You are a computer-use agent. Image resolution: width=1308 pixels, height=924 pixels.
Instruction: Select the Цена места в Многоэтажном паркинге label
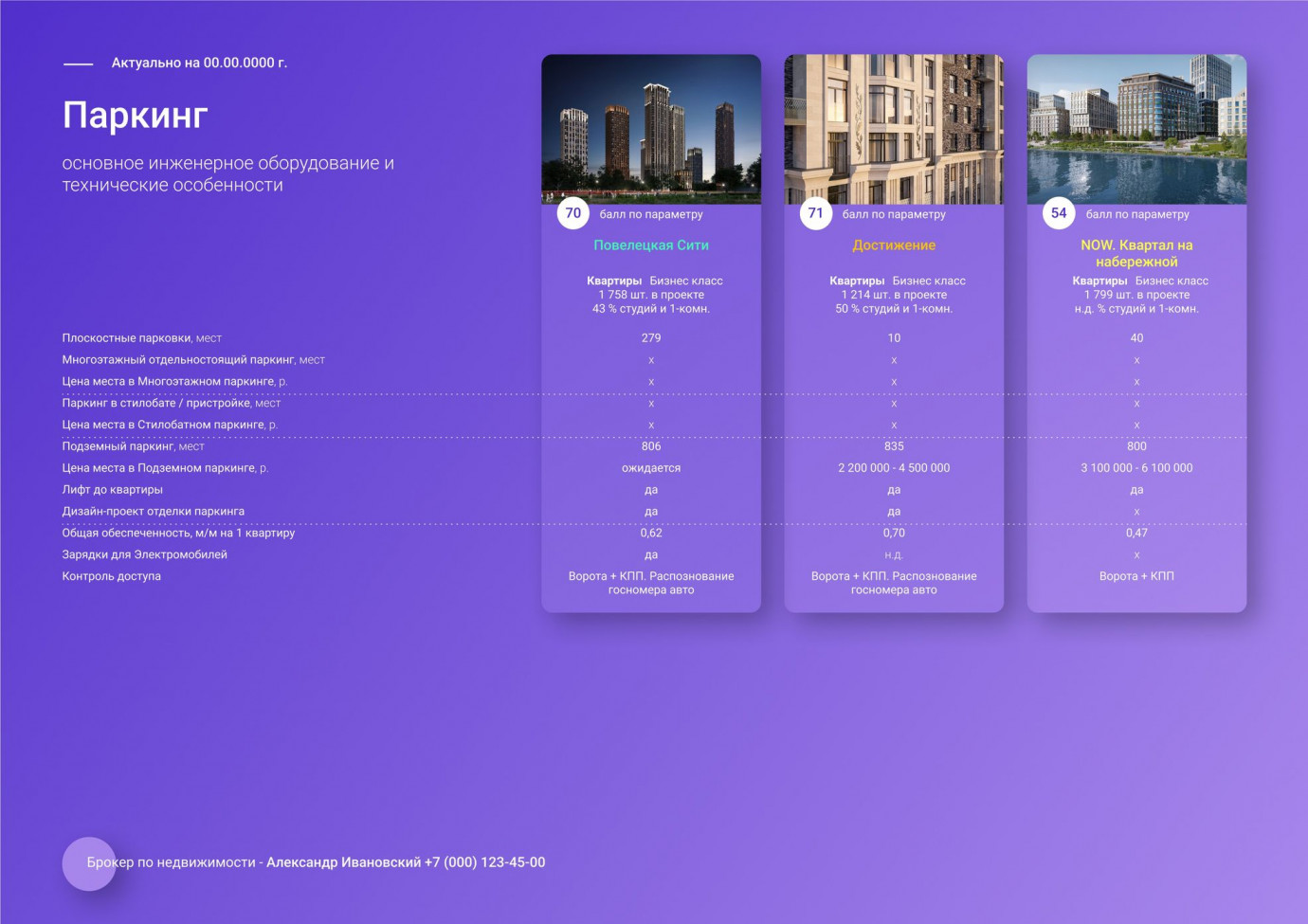[174, 382]
